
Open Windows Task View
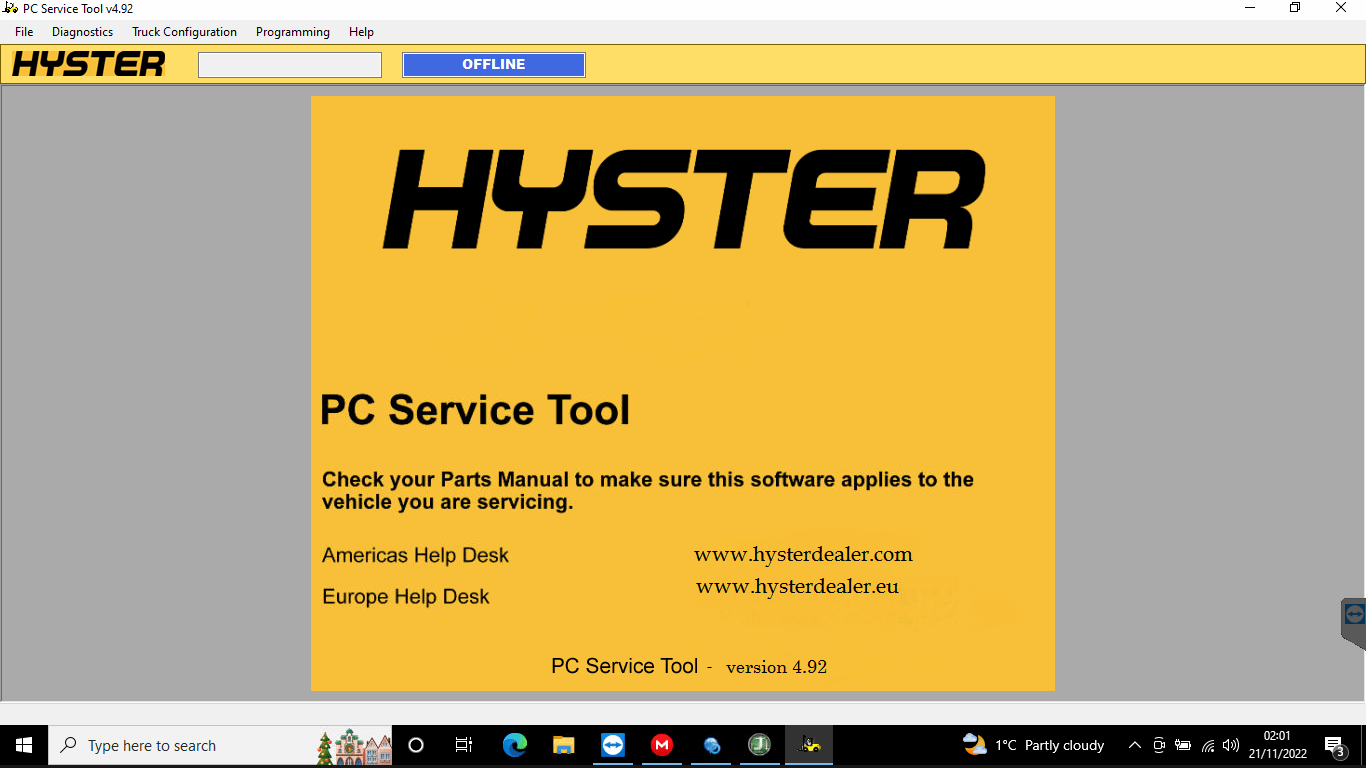(x=464, y=745)
